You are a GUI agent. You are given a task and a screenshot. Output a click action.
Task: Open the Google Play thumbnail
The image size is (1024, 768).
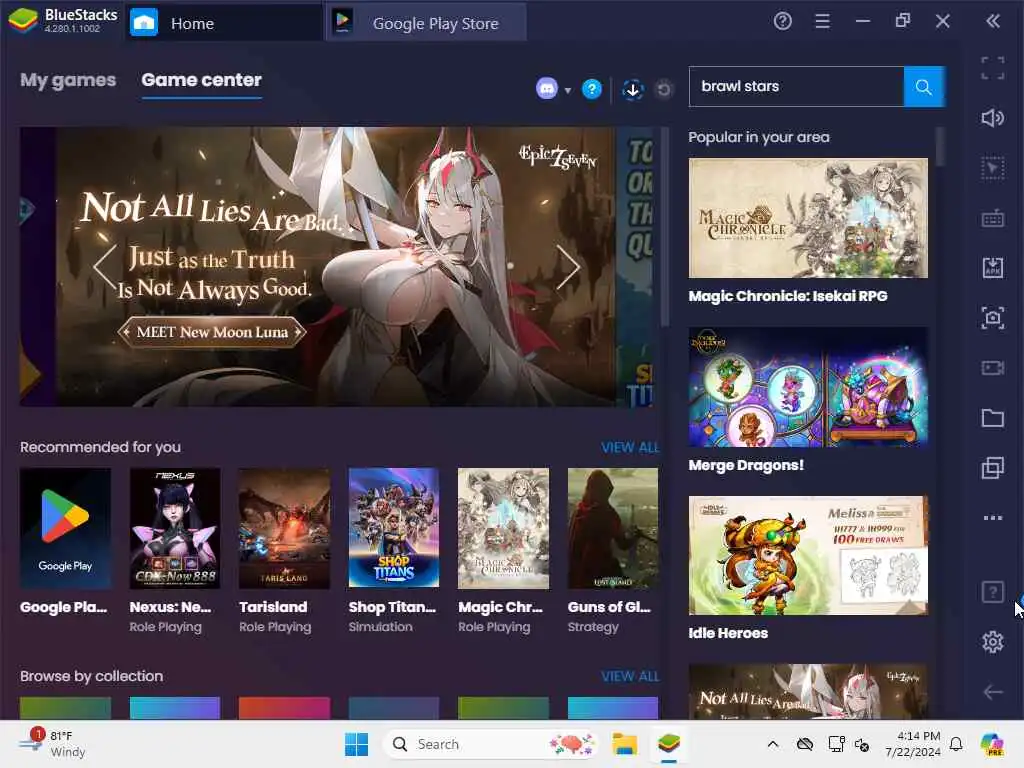65,528
